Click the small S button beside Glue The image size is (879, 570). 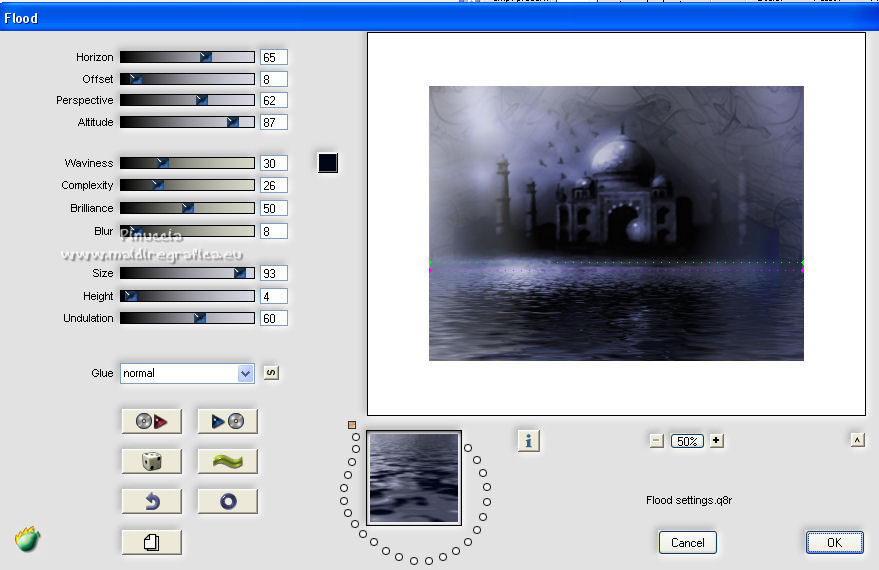pos(271,373)
